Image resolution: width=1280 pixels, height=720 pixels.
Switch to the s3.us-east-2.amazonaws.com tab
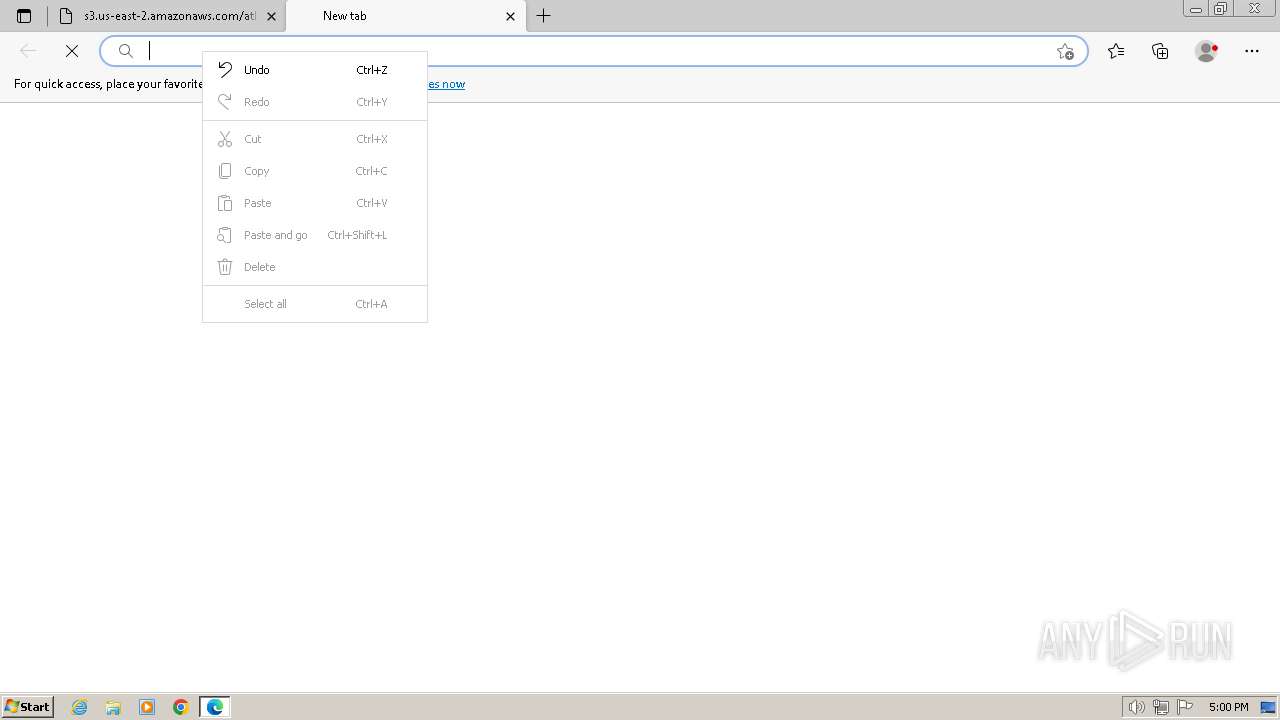pos(166,16)
